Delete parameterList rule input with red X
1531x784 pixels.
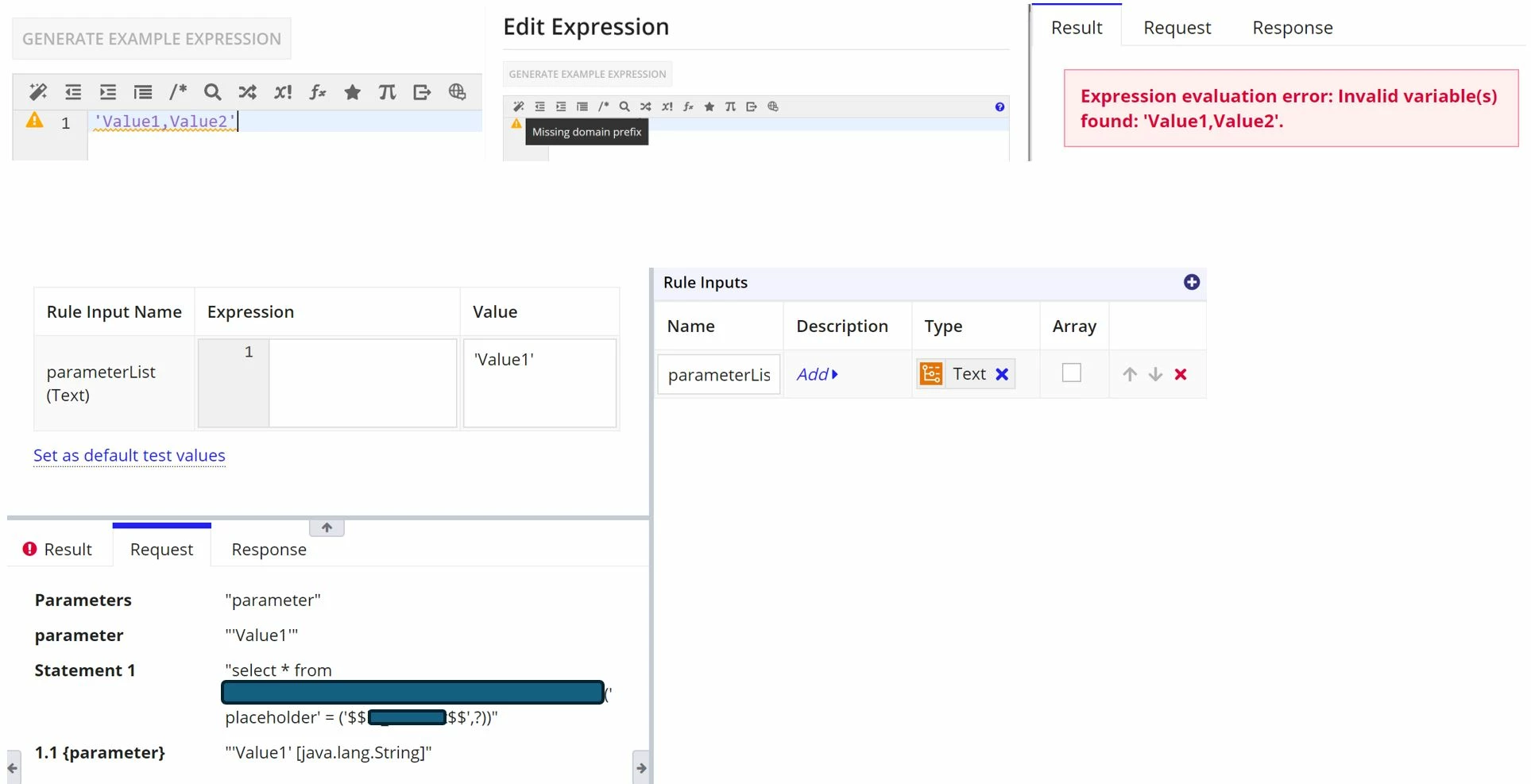(1181, 374)
